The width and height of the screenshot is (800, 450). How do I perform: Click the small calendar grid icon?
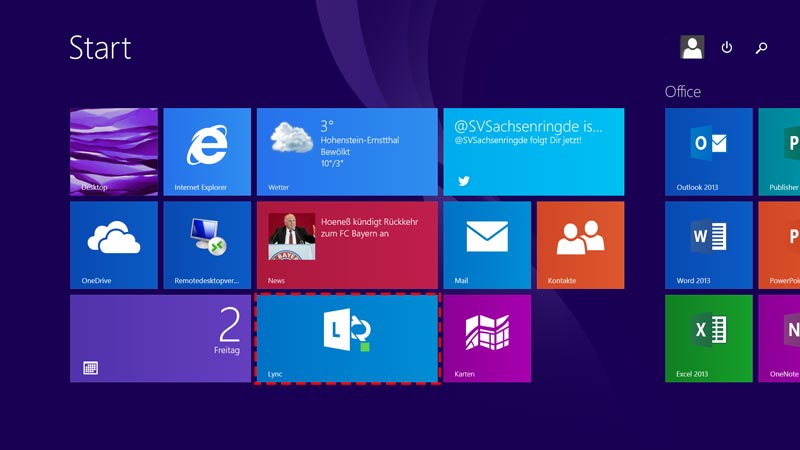90,368
